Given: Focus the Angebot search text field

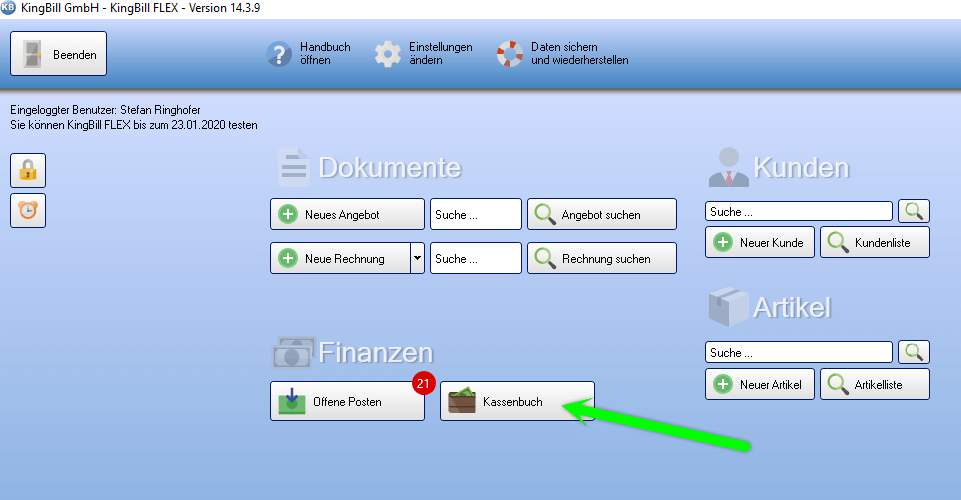Looking at the screenshot, I should (x=476, y=214).
